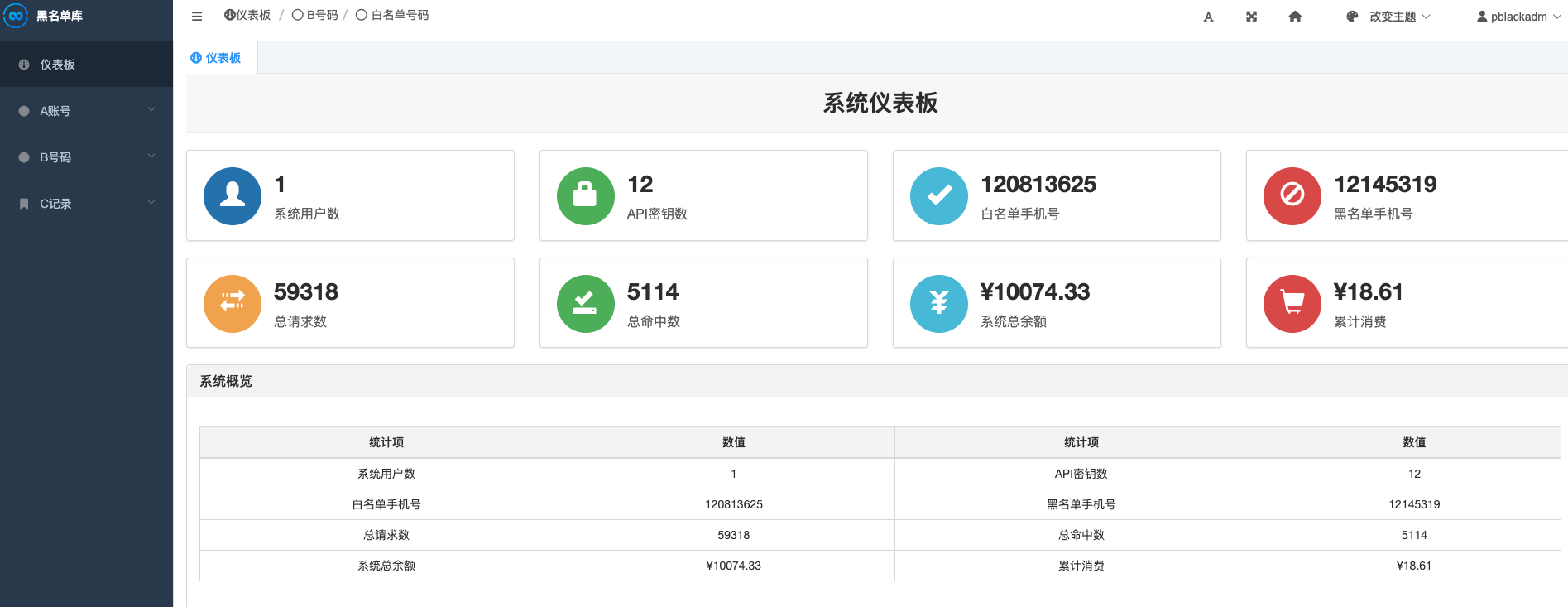Click the blue yen balance icon
This screenshot has width=1568, height=607.
pos(938,304)
